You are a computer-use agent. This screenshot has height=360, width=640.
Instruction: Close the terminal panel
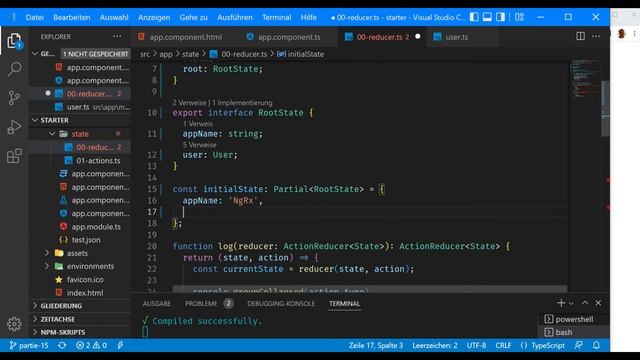(x=598, y=303)
